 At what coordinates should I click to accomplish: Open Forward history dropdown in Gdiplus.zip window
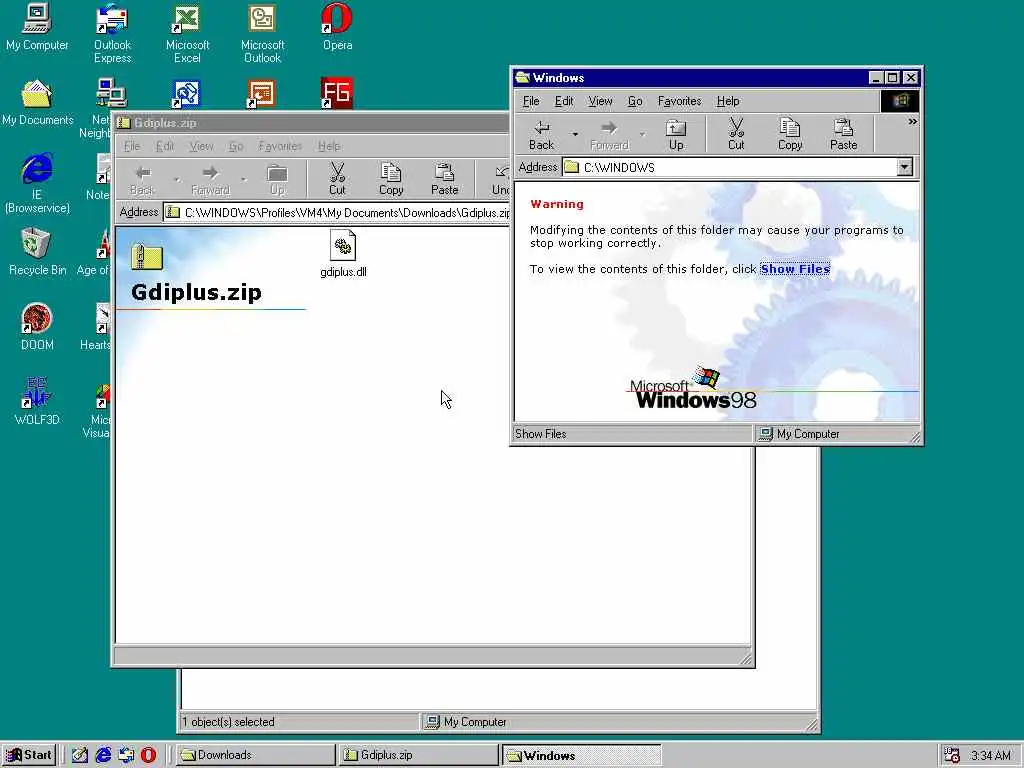click(x=244, y=179)
